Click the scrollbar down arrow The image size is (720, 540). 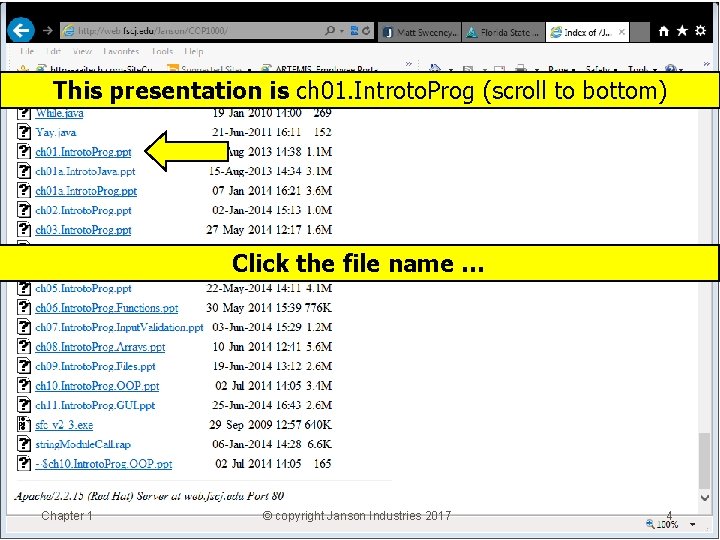click(704, 497)
